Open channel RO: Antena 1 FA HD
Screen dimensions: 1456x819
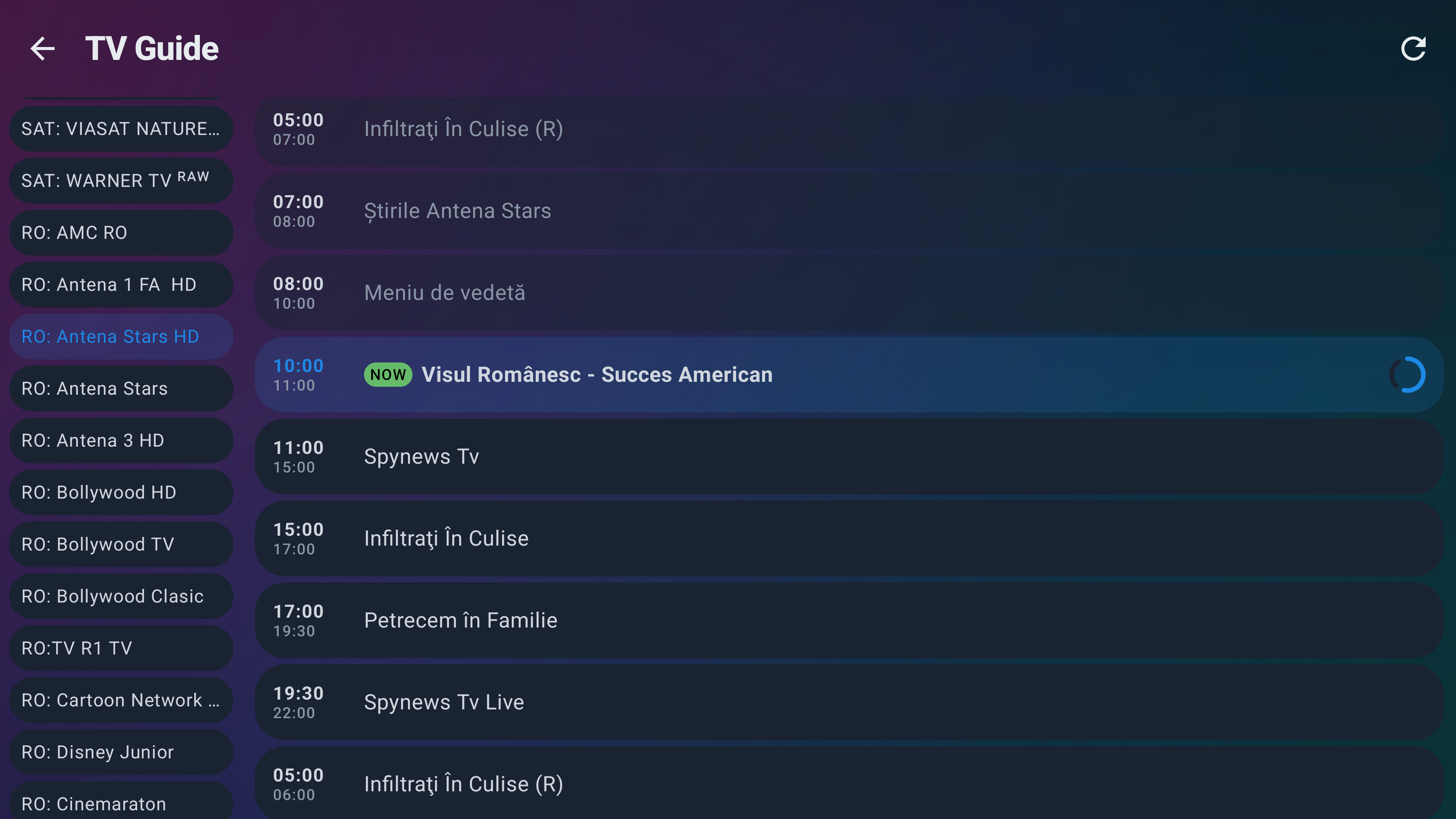[x=121, y=284]
